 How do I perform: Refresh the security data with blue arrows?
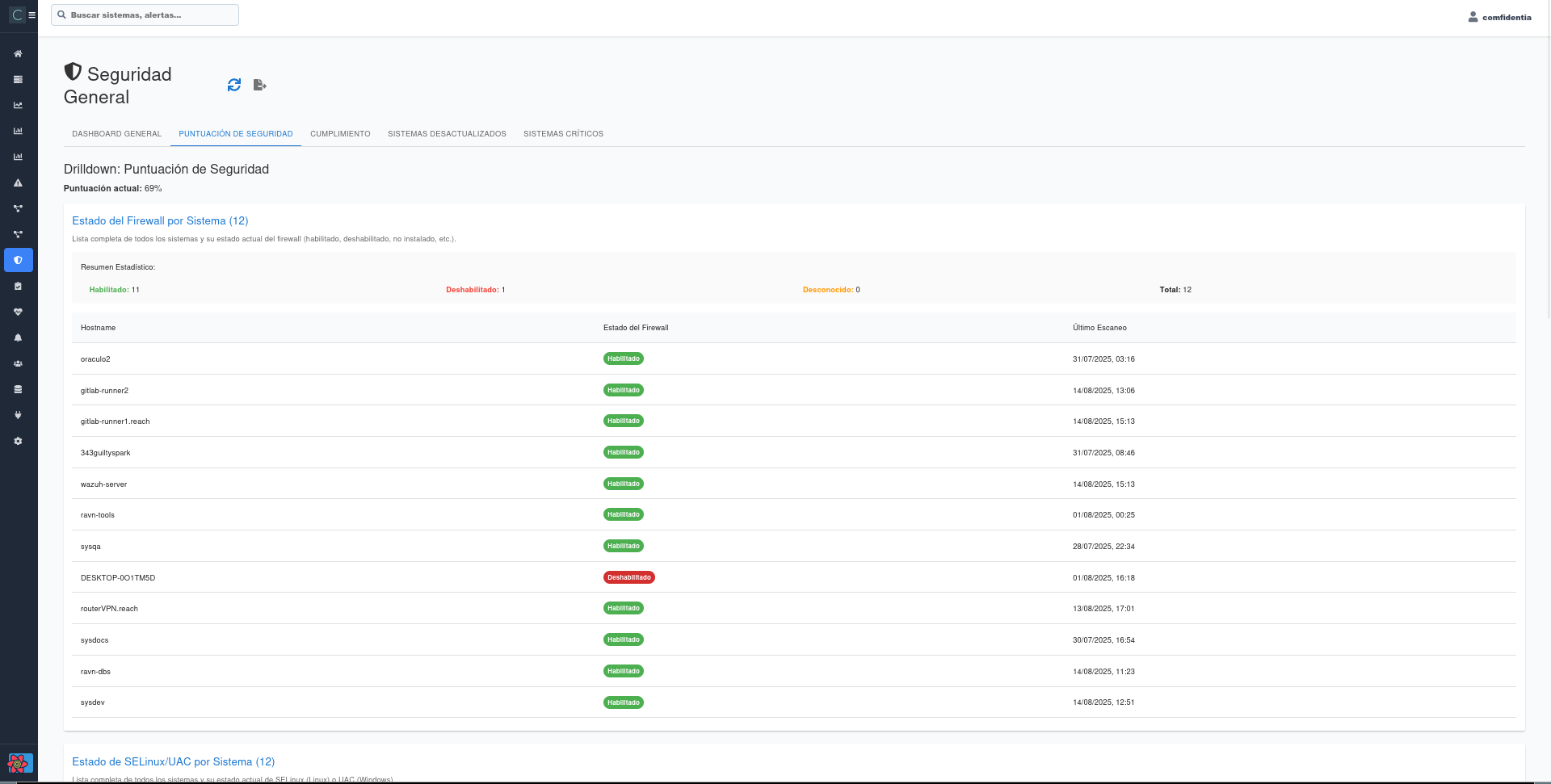(x=234, y=85)
